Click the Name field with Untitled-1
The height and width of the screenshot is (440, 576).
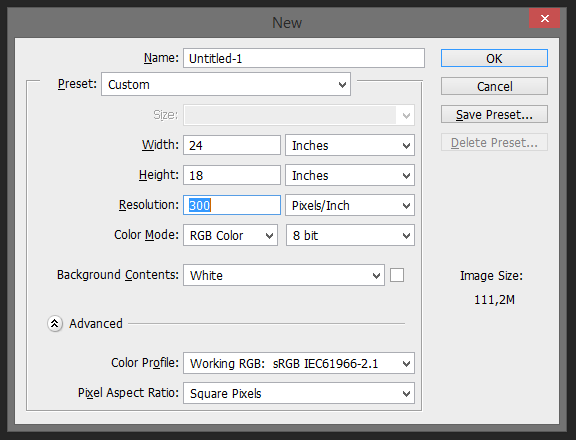click(304, 58)
